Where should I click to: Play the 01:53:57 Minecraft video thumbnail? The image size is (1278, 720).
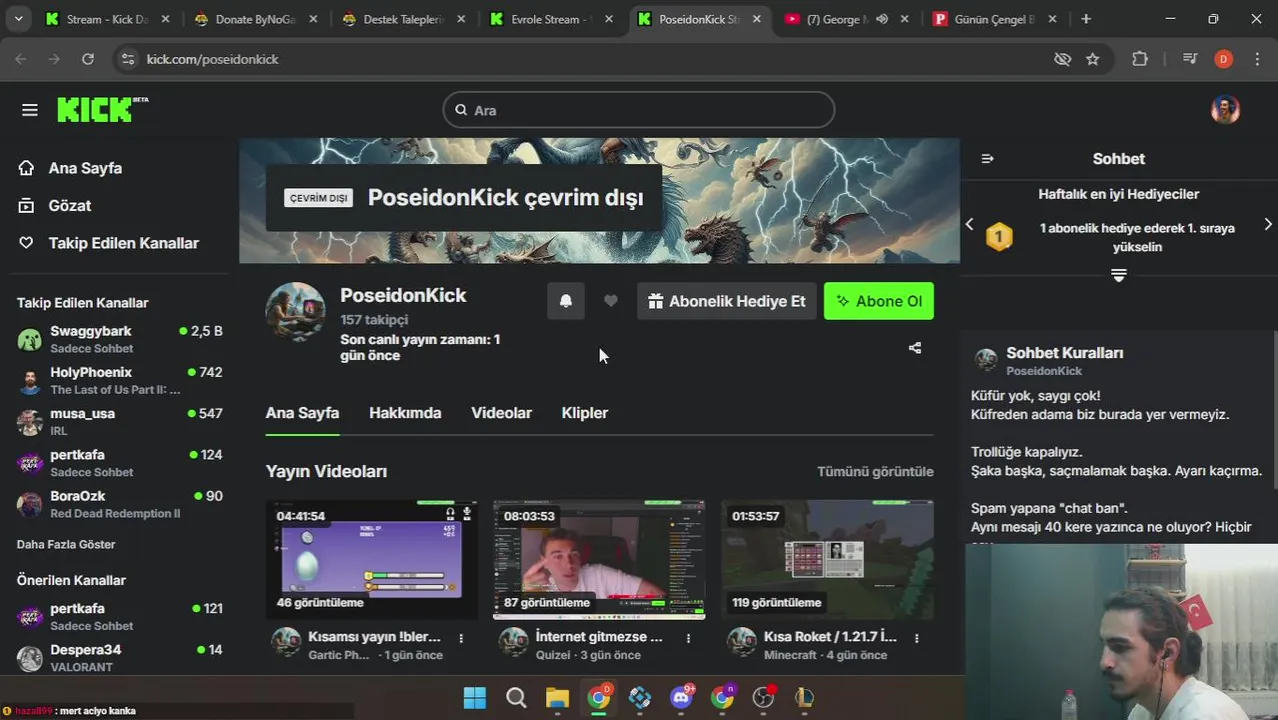(827, 559)
